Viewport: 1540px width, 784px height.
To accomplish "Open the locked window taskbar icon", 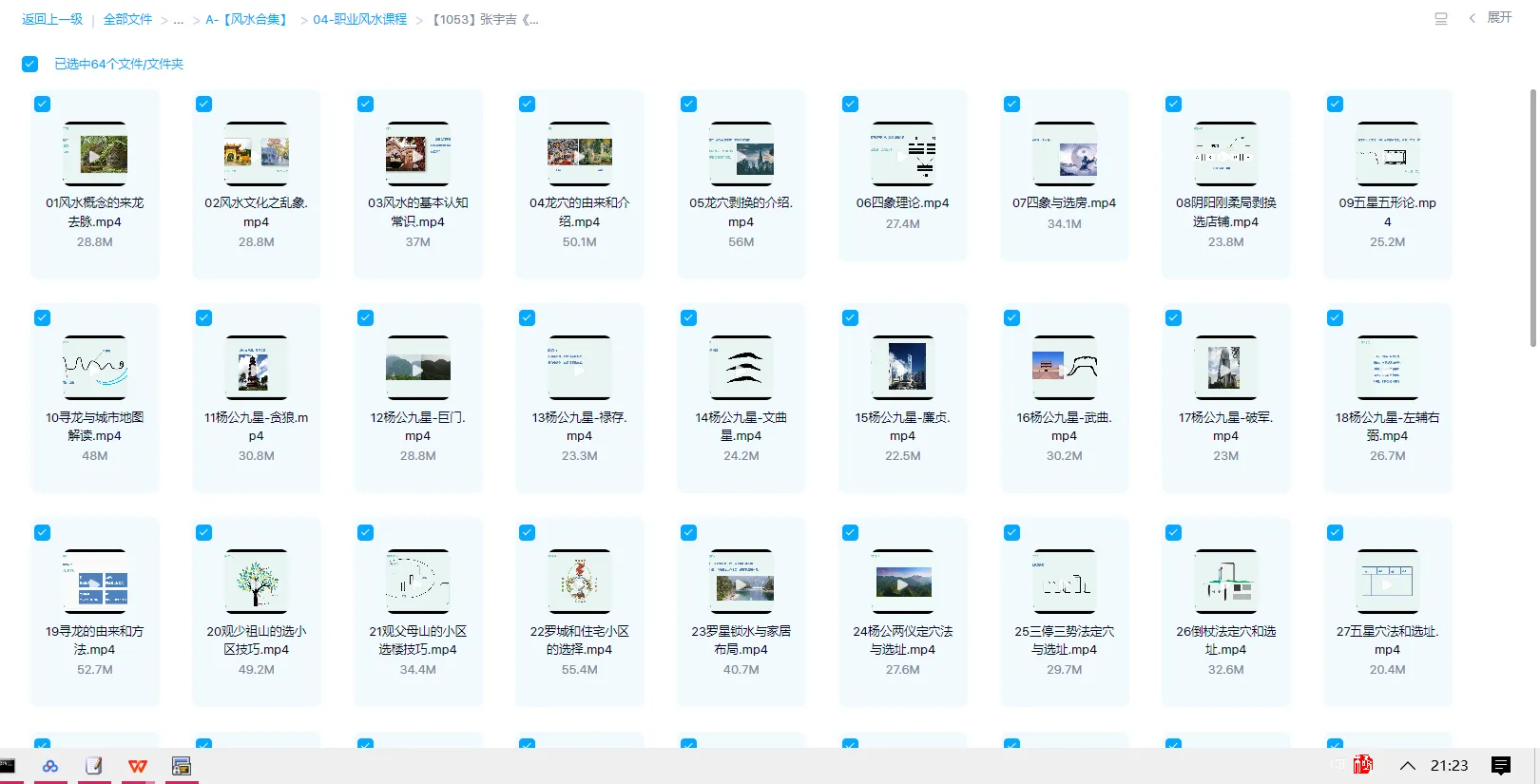I will [x=182, y=766].
